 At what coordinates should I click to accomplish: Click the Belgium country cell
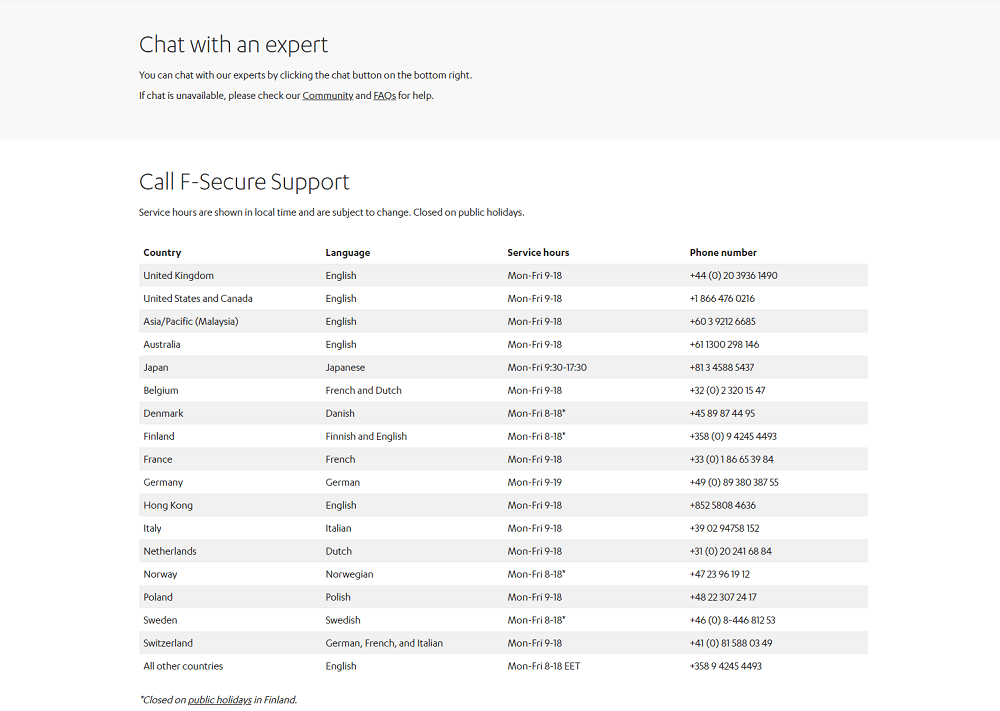pyautogui.click(x=161, y=390)
